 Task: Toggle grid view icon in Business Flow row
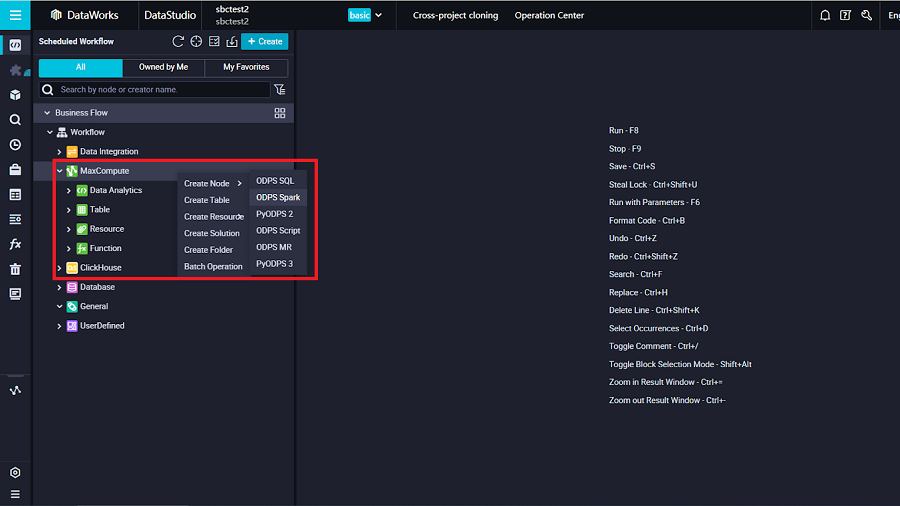point(280,113)
